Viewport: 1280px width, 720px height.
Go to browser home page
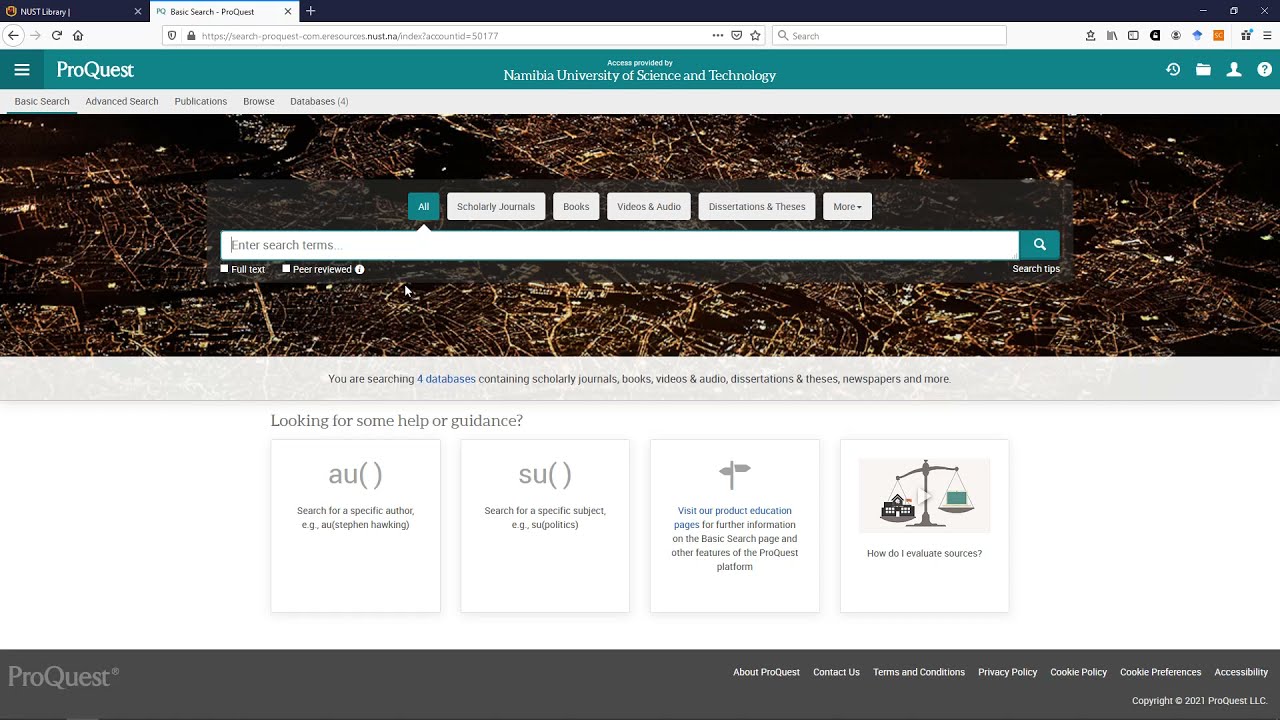click(x=78, y=35)
